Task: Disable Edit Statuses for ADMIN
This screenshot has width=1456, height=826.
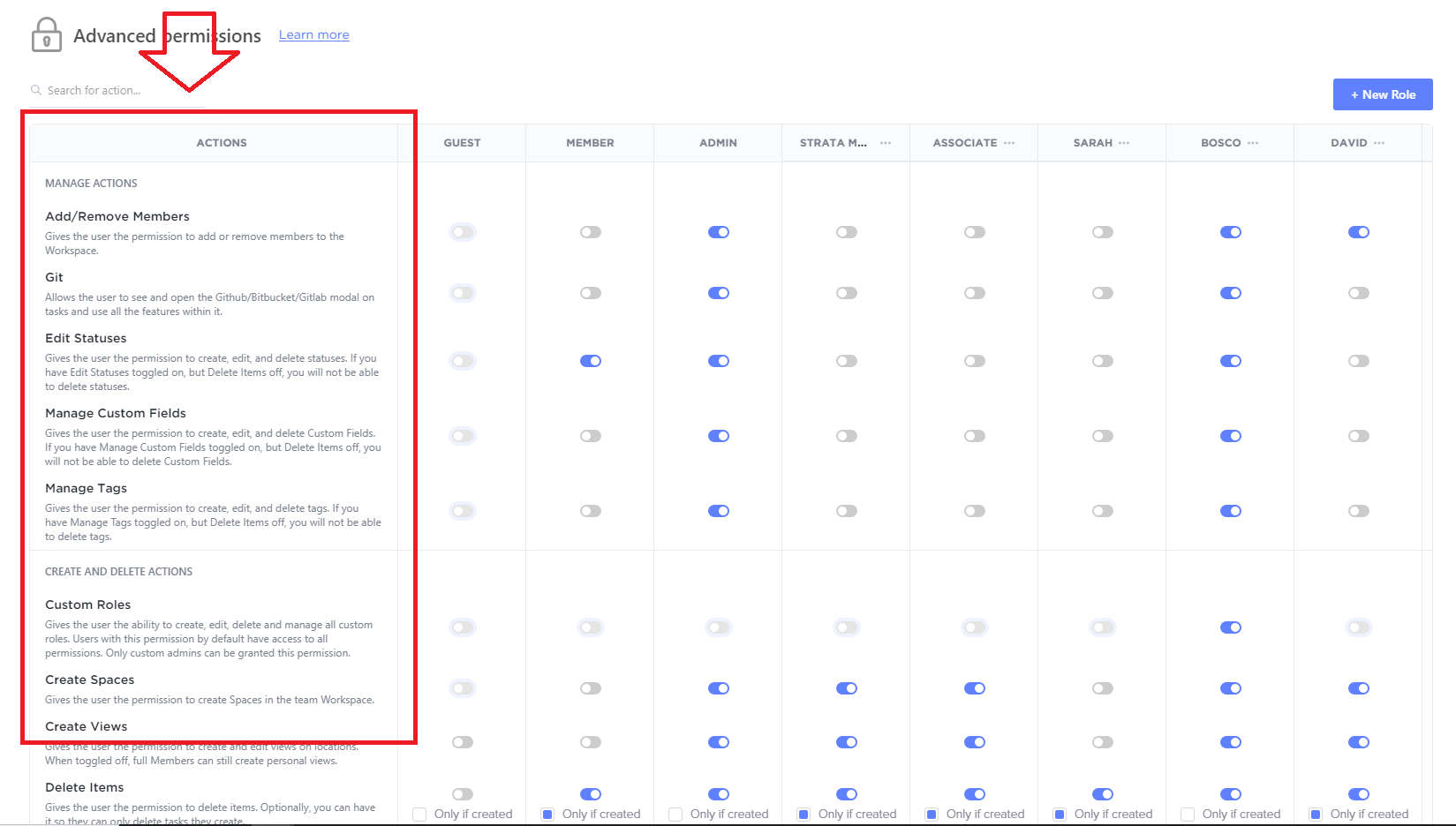Action: click(x=718, y=360)
